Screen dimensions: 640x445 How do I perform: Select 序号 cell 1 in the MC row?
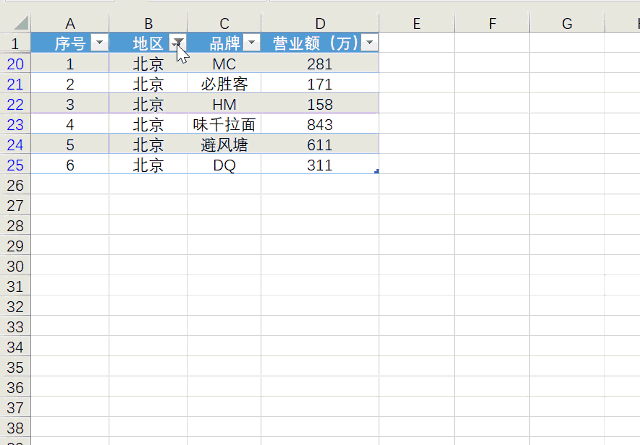tap(70, 63)
